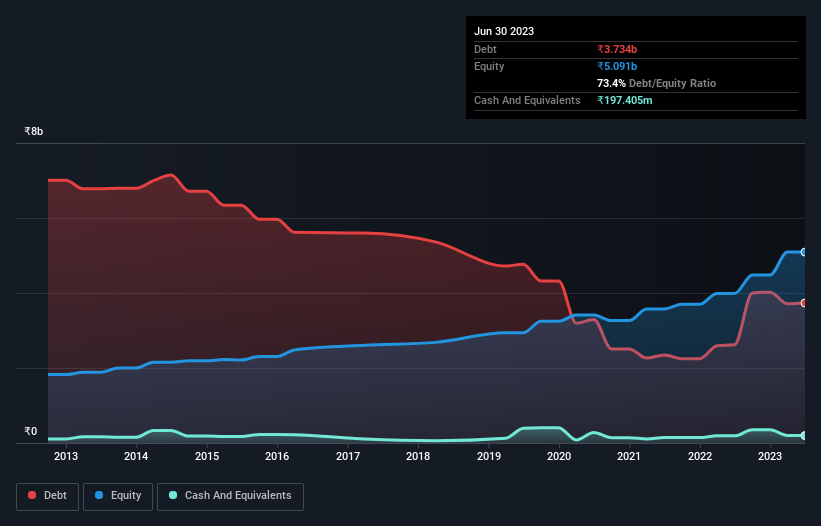The height and width of the screenshot is (526, 821).
Task: Toggle Cash And Equivalents legend button
Action: (230, 496)
